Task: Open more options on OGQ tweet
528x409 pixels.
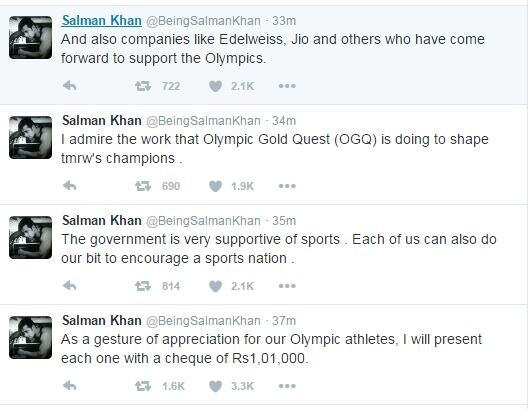Action: [287, 186]
